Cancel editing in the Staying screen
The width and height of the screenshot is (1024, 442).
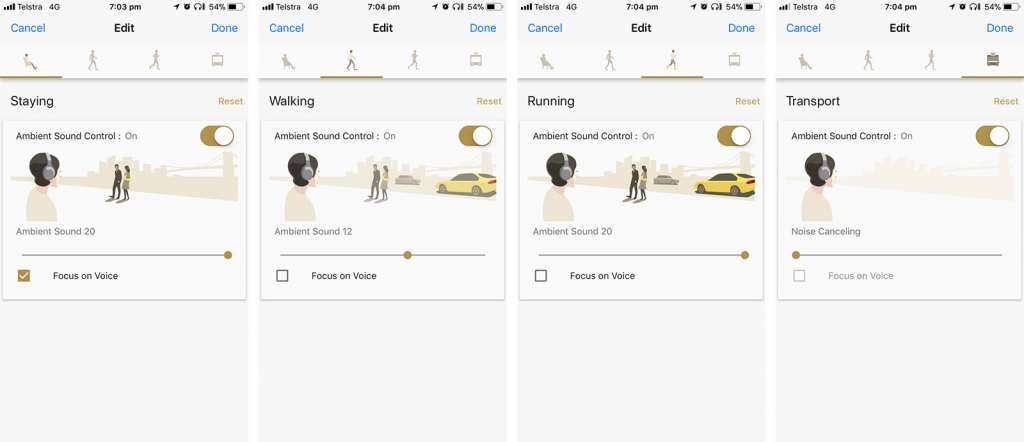click(28, 28)
